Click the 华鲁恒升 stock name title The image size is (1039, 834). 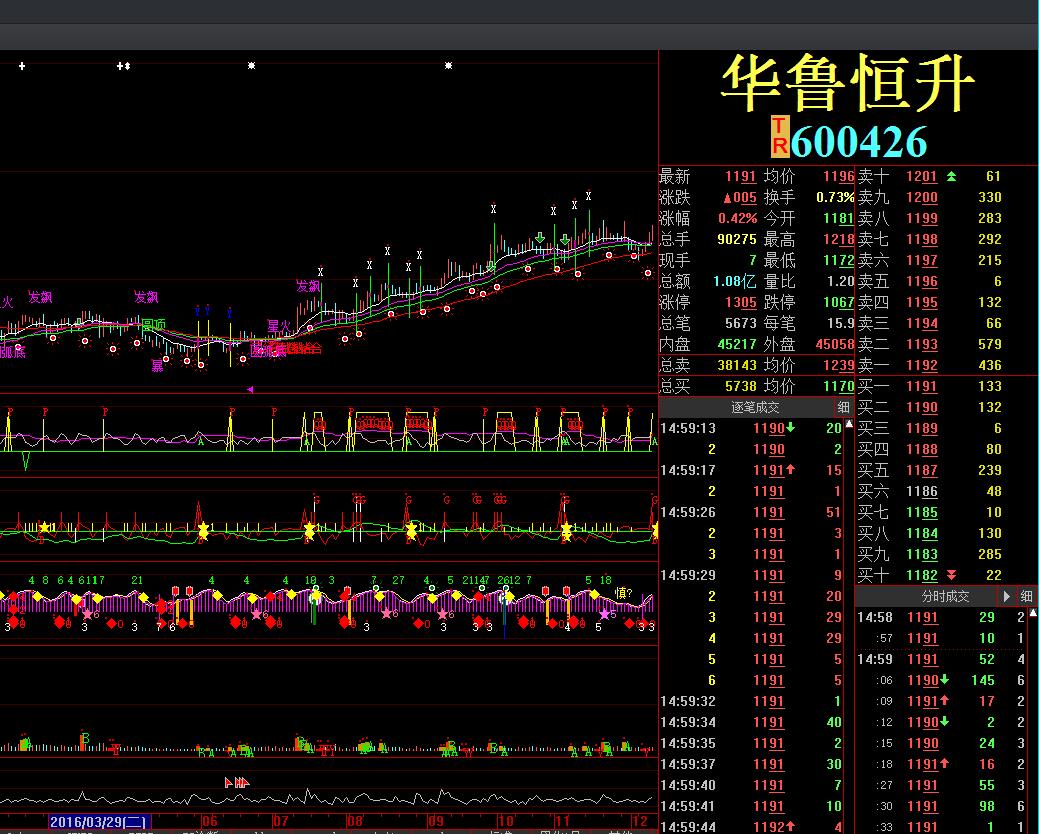(848, 84)
